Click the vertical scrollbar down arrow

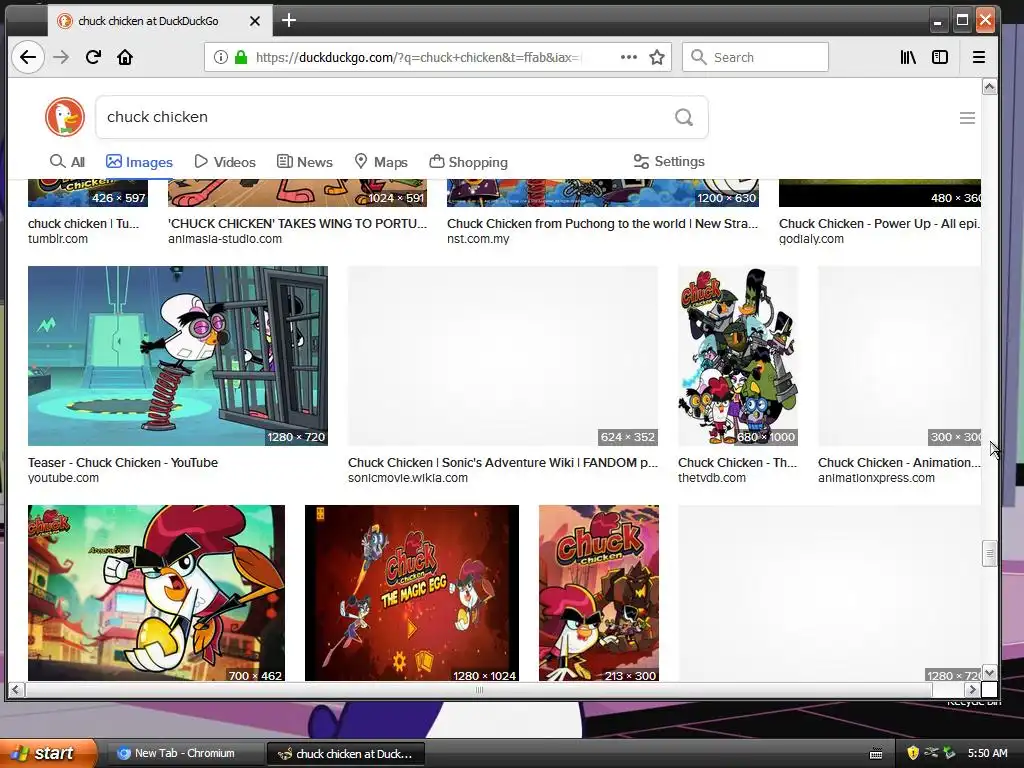coord(989,673)
